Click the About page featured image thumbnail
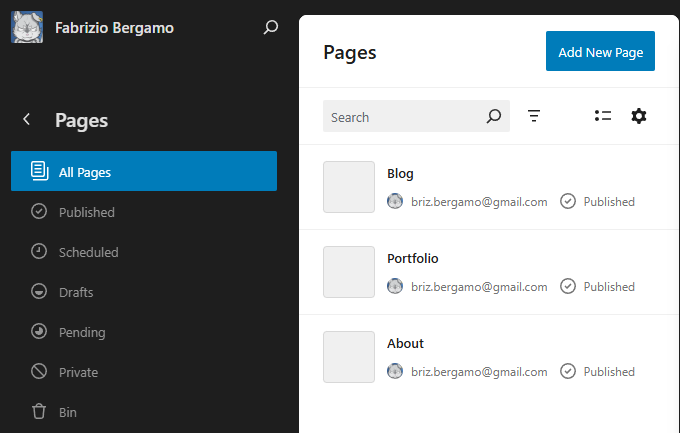680x433 pixels. tap(349, 357)
